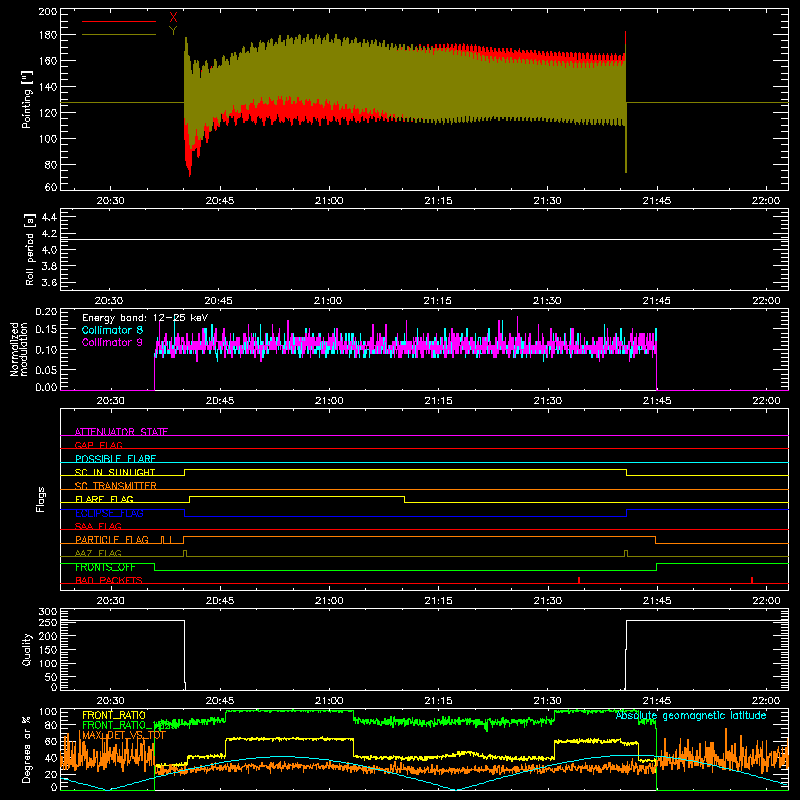Select the ECLIPSE_FLAG label
This screenshot has height=800, width=800.
pyautogui.click(x=109, y=513)
